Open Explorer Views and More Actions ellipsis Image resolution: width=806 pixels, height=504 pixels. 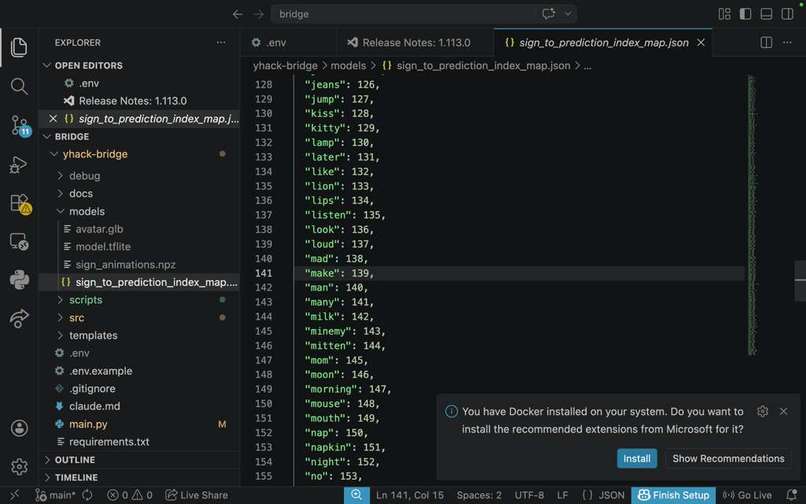pyautogui.click(x=221, y=42)
